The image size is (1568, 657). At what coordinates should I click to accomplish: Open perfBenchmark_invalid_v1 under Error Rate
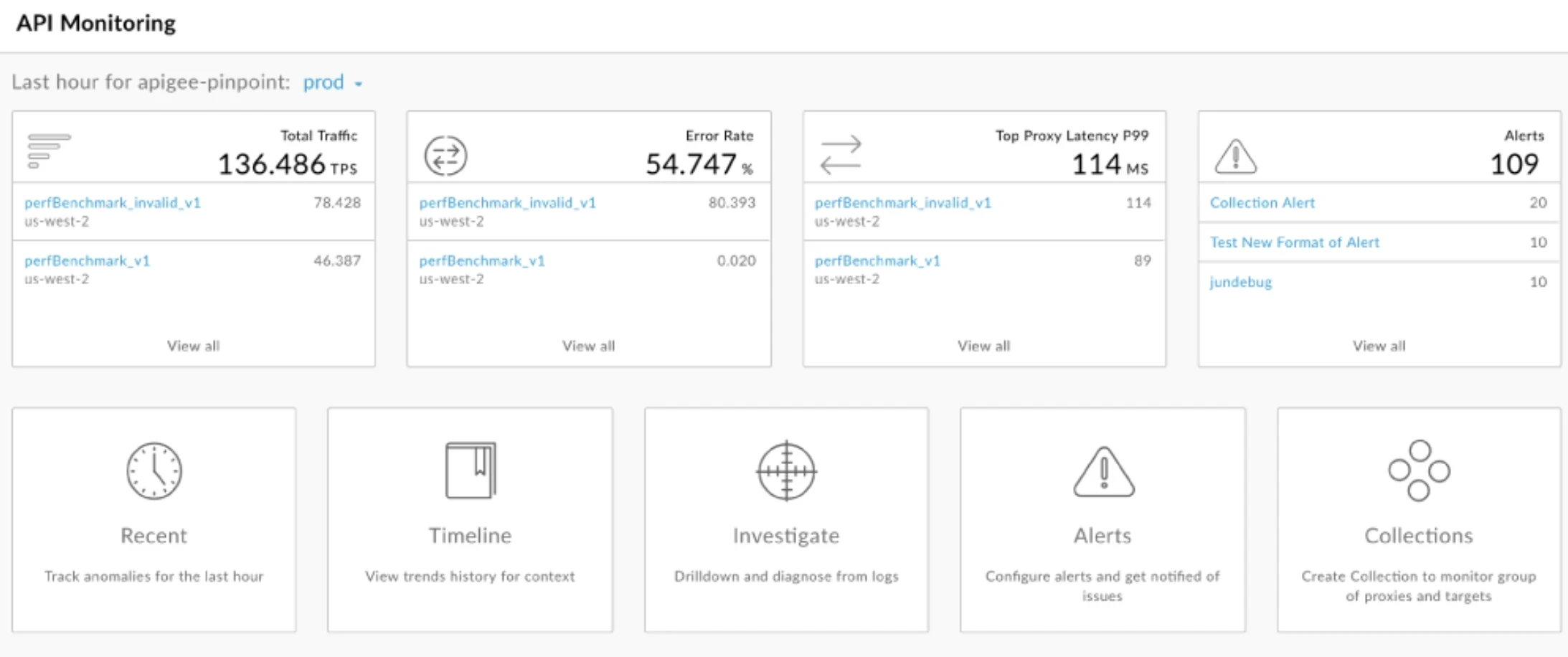coord(508,203)
